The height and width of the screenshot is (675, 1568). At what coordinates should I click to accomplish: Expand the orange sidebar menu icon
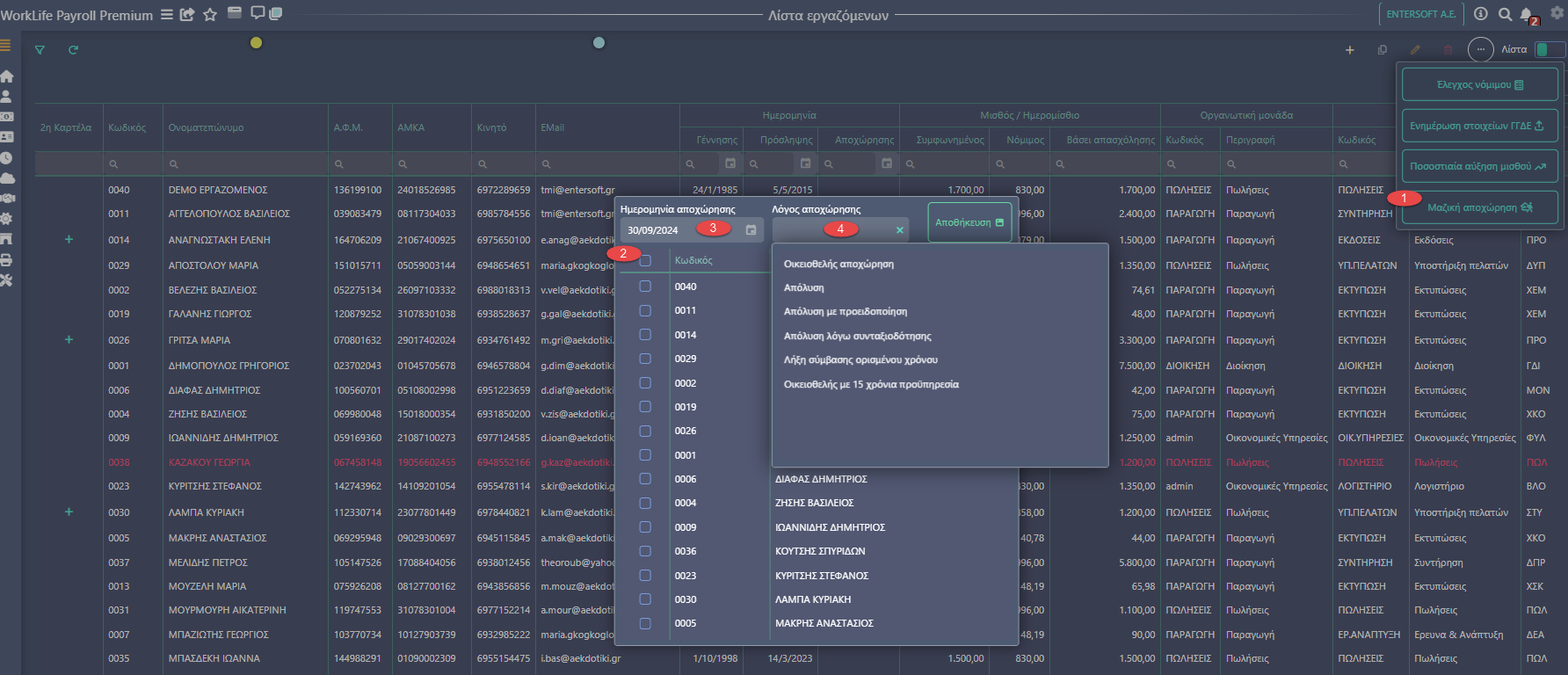click(x=5, y=45)
